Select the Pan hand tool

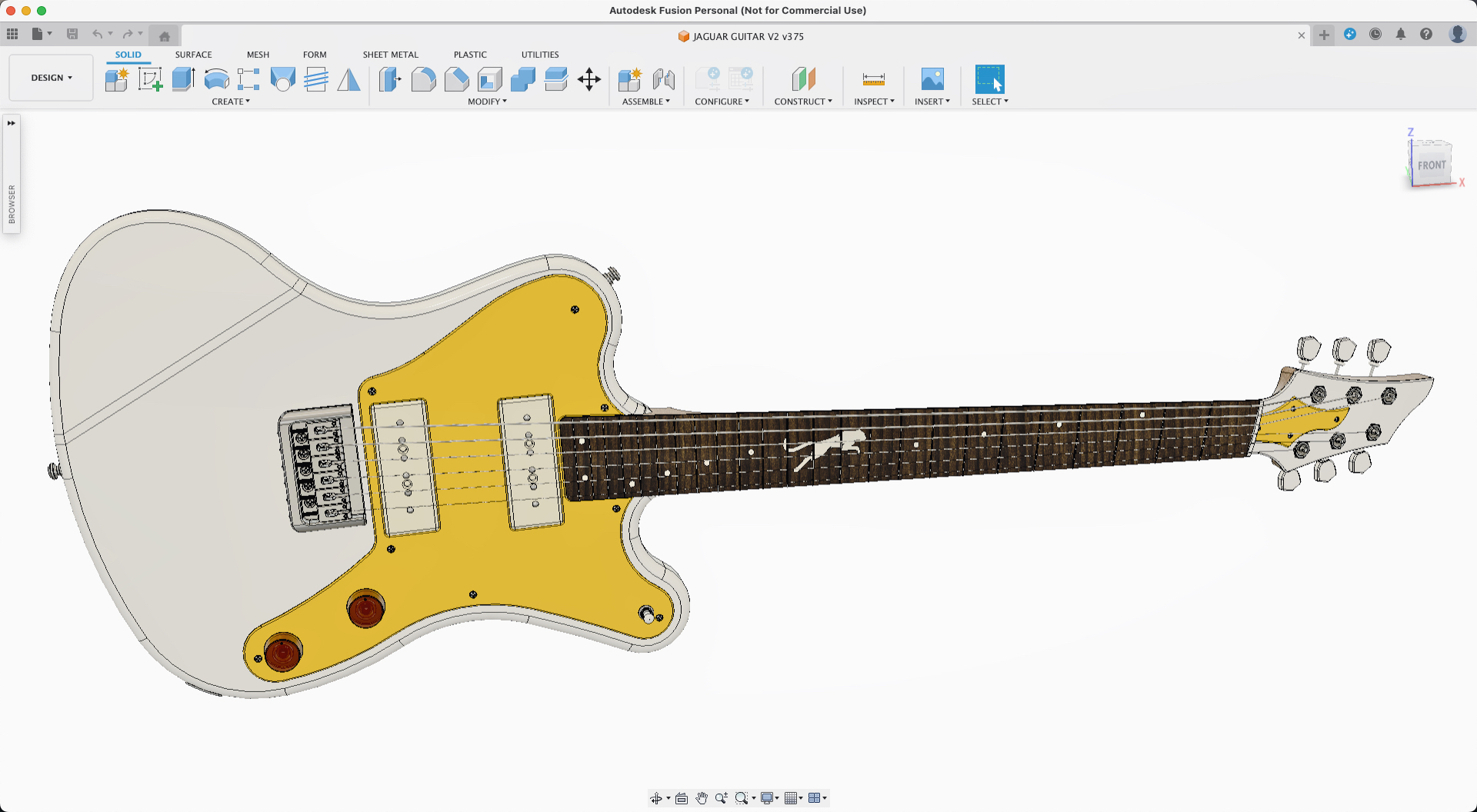(x=702, y=798)
